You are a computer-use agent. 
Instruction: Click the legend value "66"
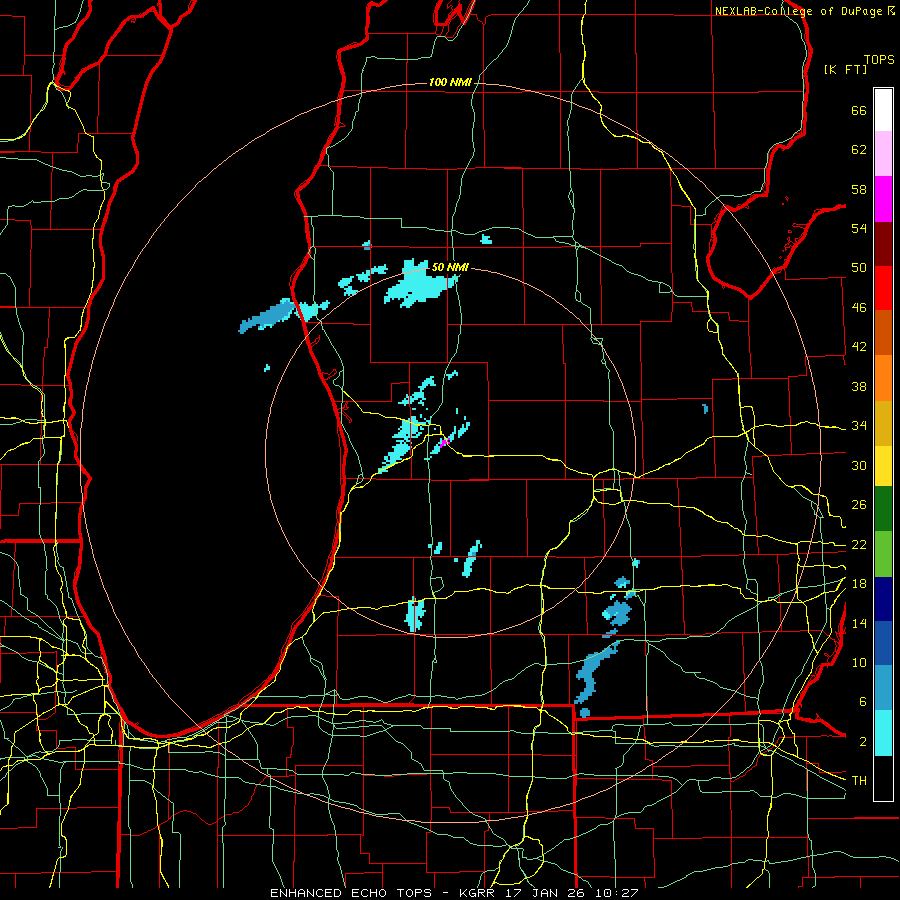pyautogui.click(x=859, y=110)
